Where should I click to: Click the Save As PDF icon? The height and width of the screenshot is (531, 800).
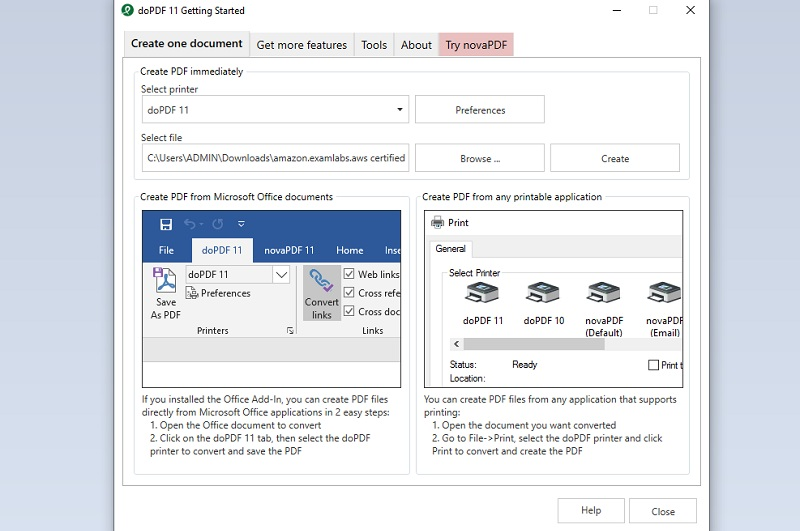click(165, 281)
